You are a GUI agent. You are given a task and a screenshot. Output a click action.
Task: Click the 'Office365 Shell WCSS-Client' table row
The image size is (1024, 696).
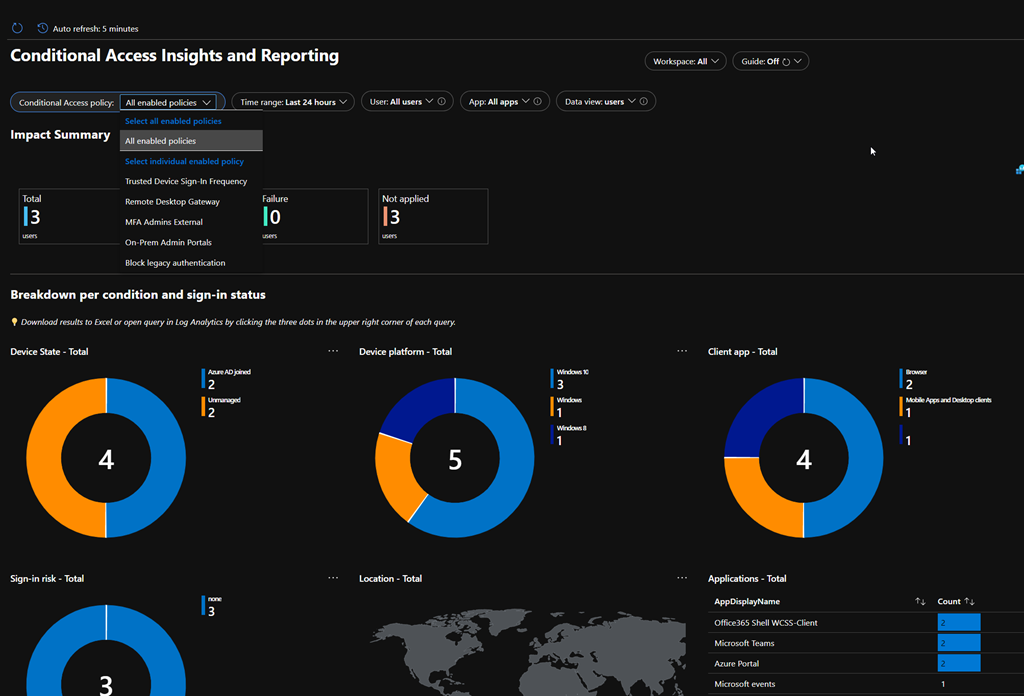pos(866,623)
